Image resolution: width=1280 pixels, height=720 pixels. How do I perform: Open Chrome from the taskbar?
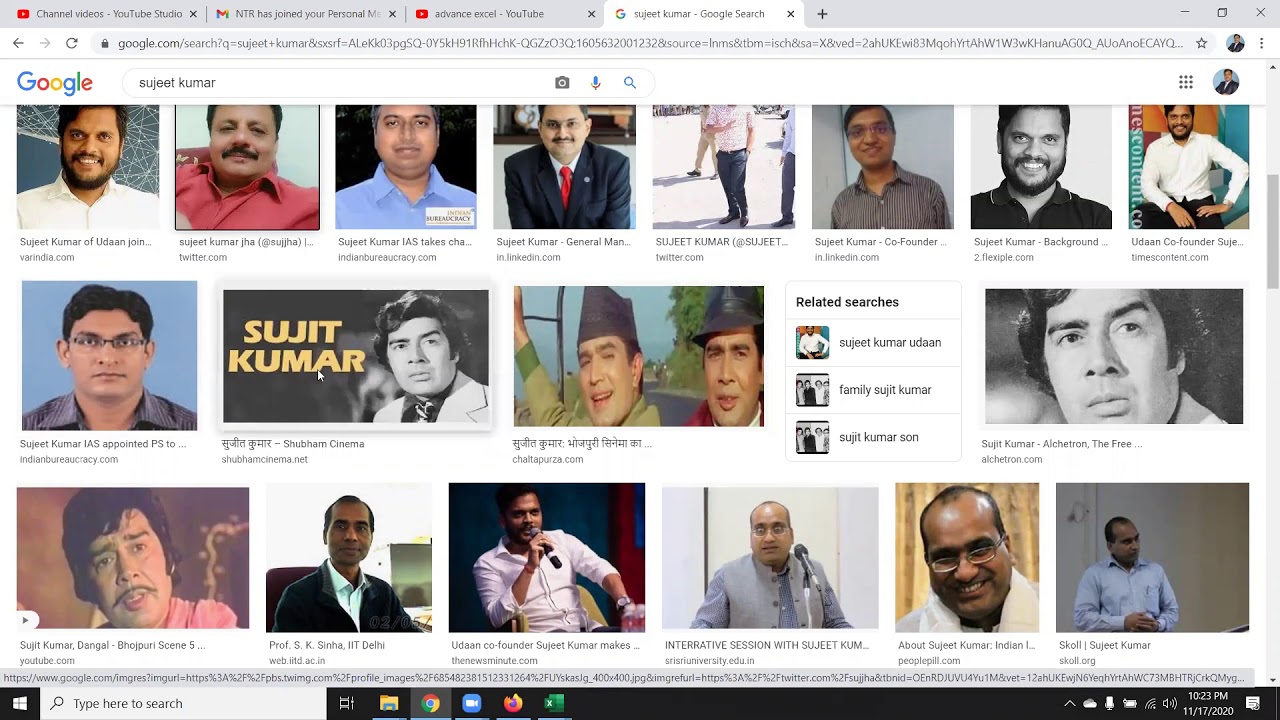pyautogui.click(x=430, y=703)
